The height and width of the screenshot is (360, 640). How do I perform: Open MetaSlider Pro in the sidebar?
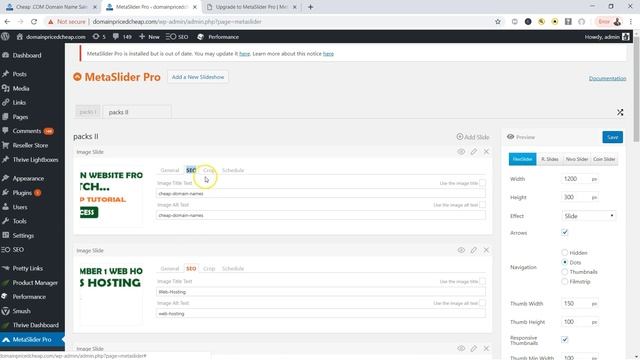(x=32, y=340)
